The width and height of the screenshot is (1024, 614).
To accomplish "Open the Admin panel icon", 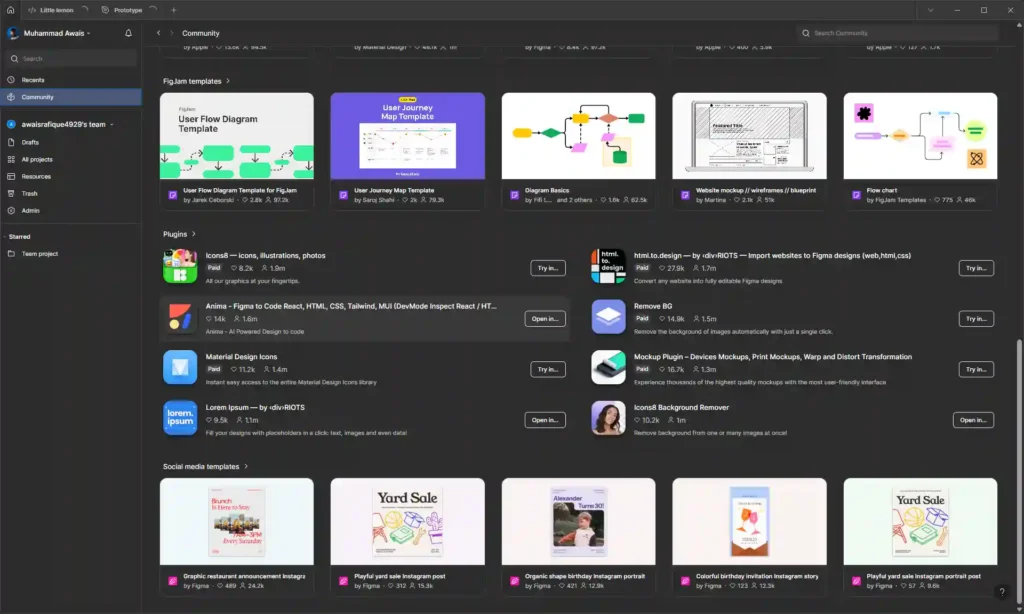I will (33, 210).
